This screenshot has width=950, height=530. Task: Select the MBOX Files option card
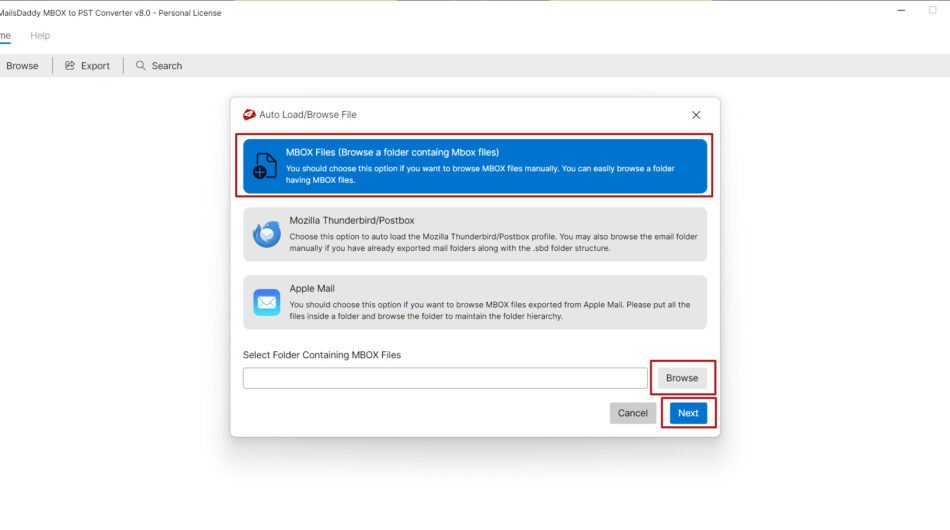pyautogui.click(x=474, y=166)
